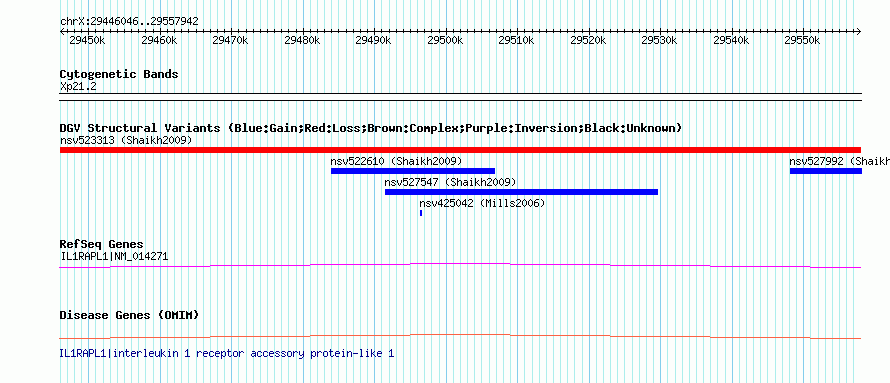Screen dimensions: 890x383
Task: Click the Disease Genes (OMIM) track title
Action: (129, 315)
